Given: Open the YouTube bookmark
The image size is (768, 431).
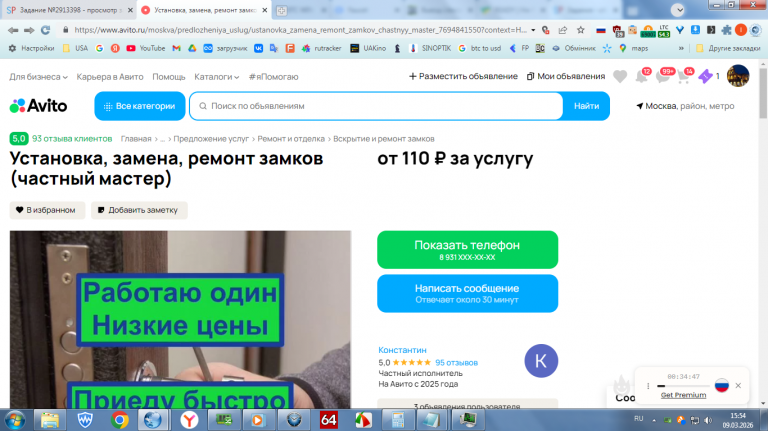Looking at the screenshot, I should tap(145, 48).
